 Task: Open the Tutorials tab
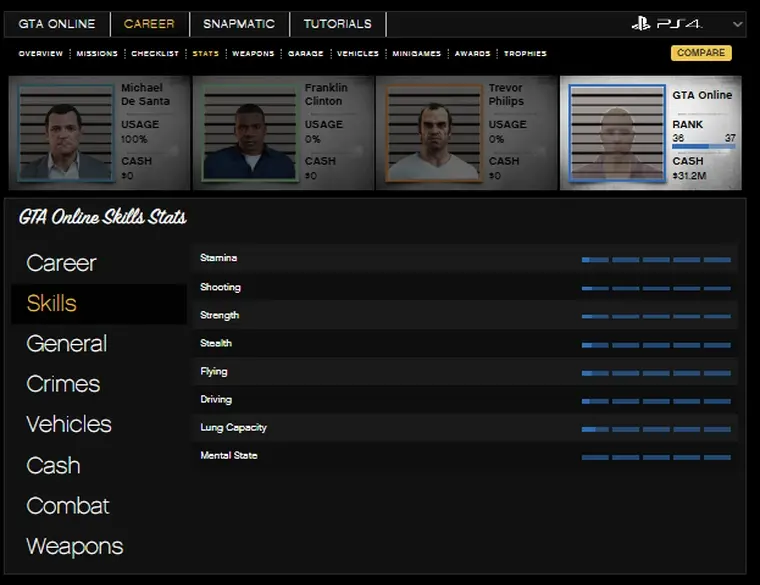coord(337,24)
